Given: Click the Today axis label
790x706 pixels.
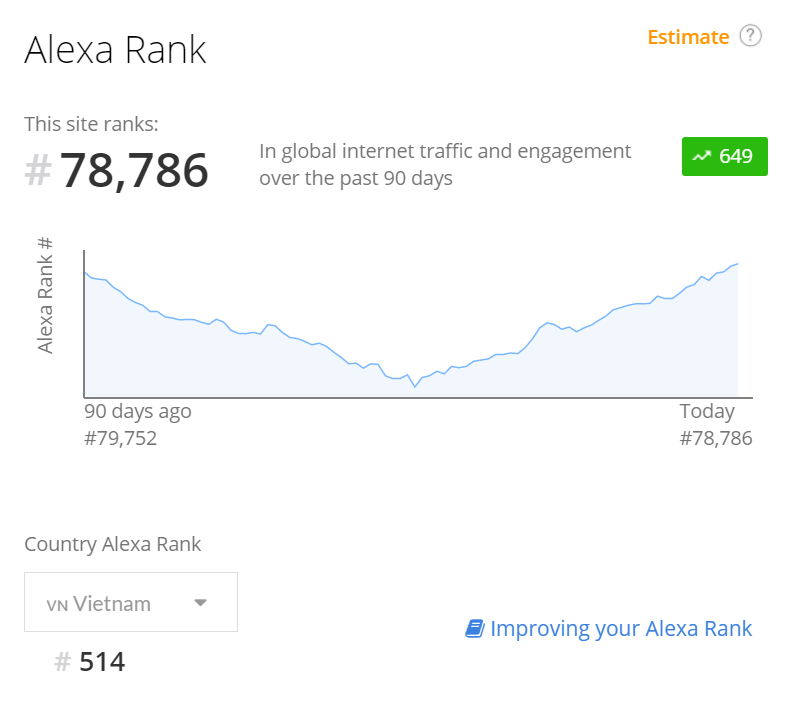Looking at the screenshot, I should (707, 412).
